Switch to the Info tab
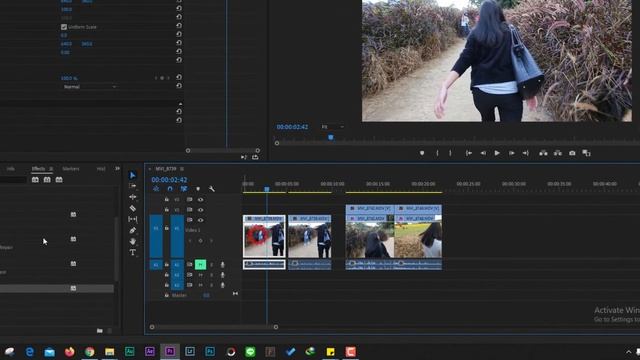Screen dimensions: 640x360 [11, 169]
